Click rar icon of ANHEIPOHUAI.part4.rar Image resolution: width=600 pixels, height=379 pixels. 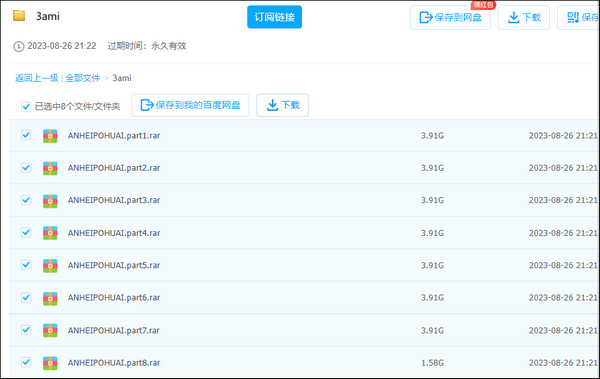[50, 233]
